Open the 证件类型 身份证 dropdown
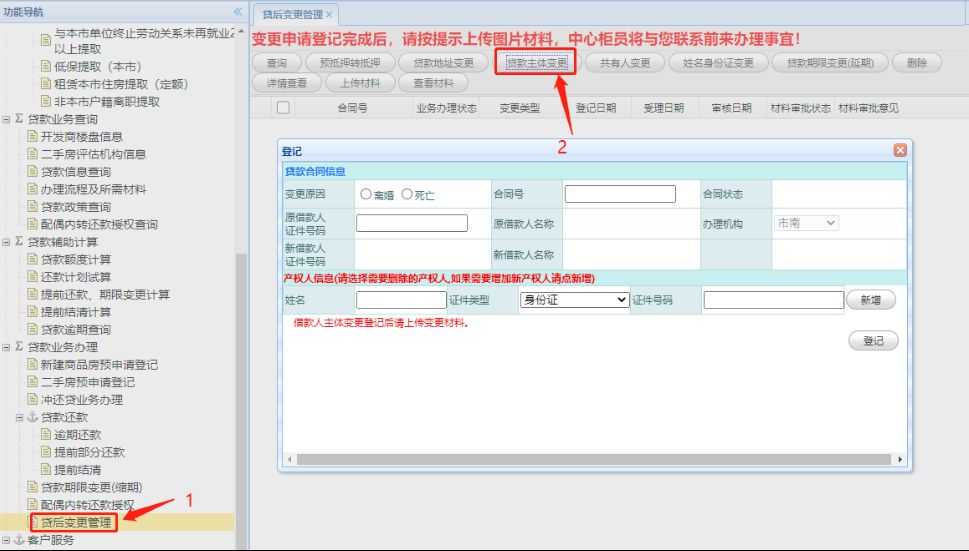Image resolution: width=969 pixels, height=551 pixels. [x=575, y=300]
